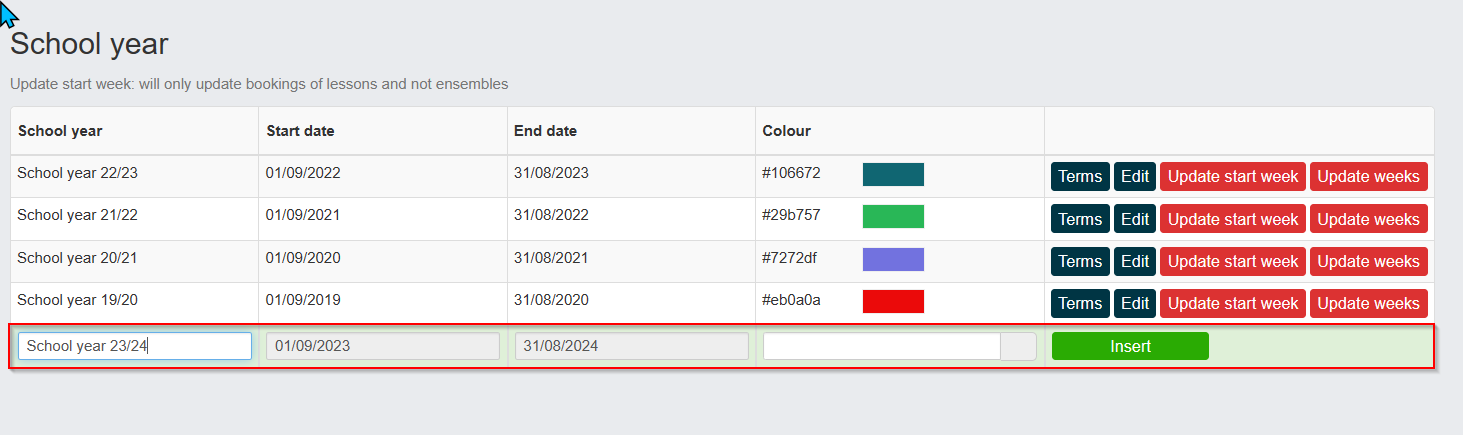
Task: Click end date 31/08/2020
Action: tap(551, 300)
